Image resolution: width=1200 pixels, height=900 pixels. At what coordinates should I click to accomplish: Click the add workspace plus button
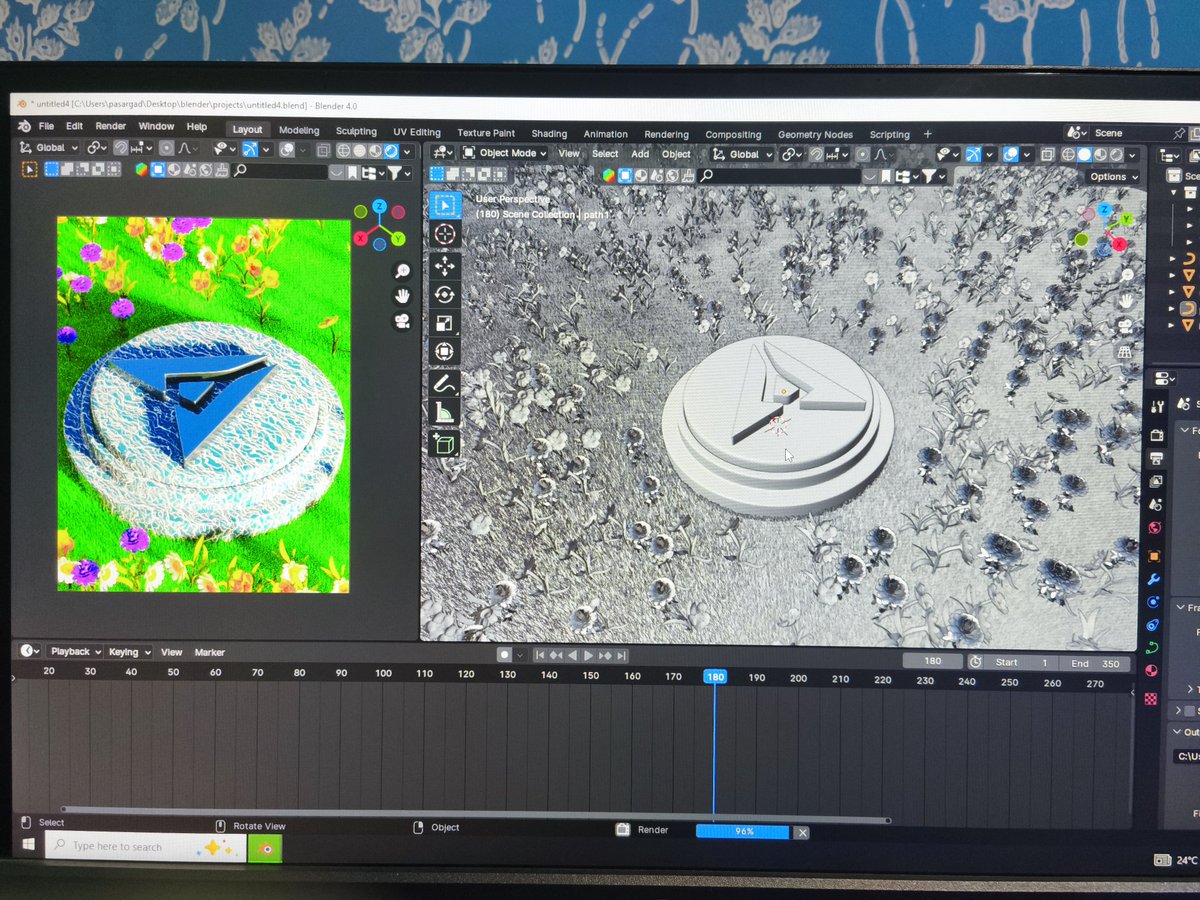click(x=927, y=134)
